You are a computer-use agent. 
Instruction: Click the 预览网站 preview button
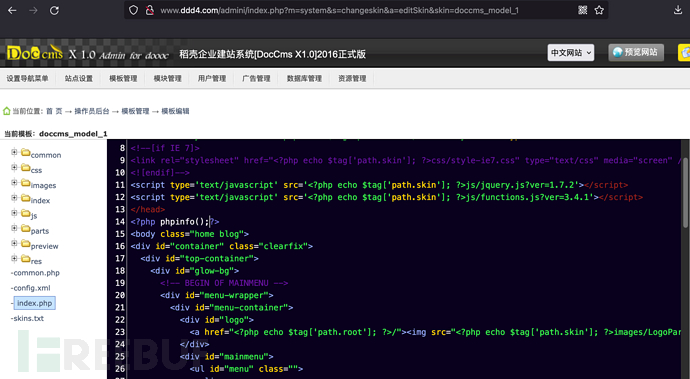coord(636,52)
